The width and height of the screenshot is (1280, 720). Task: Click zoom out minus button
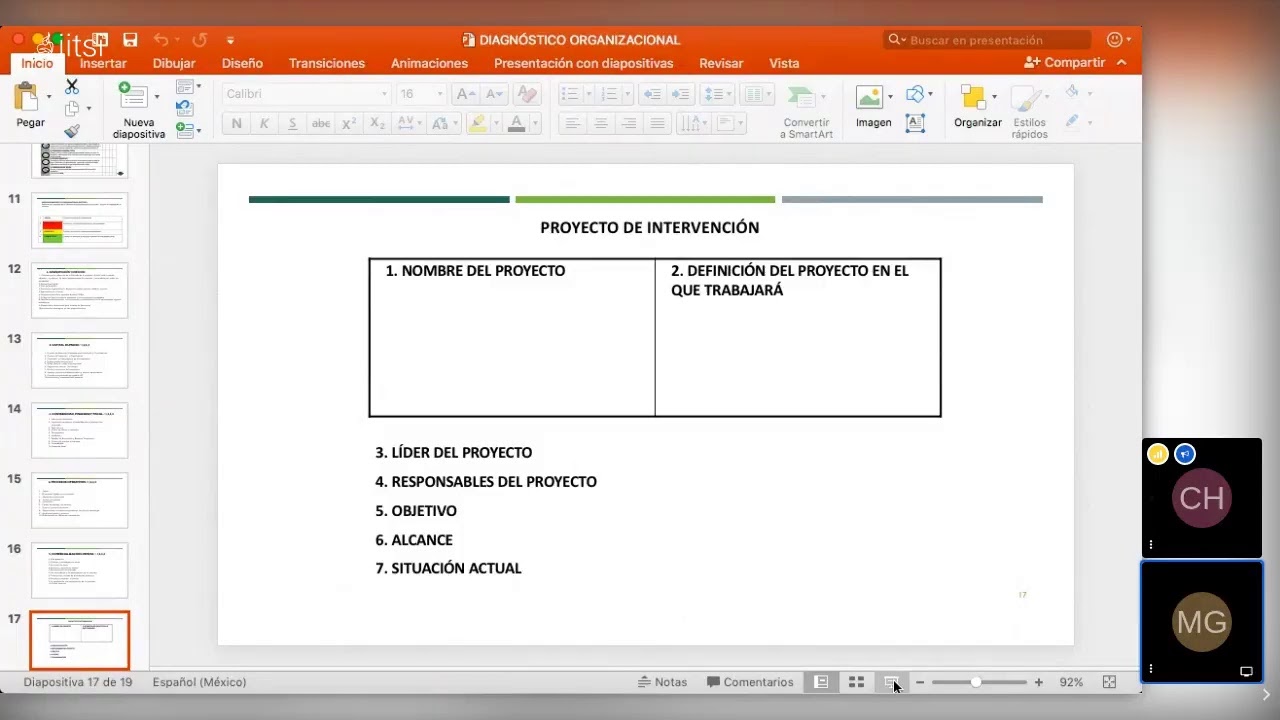pos(920,682)
